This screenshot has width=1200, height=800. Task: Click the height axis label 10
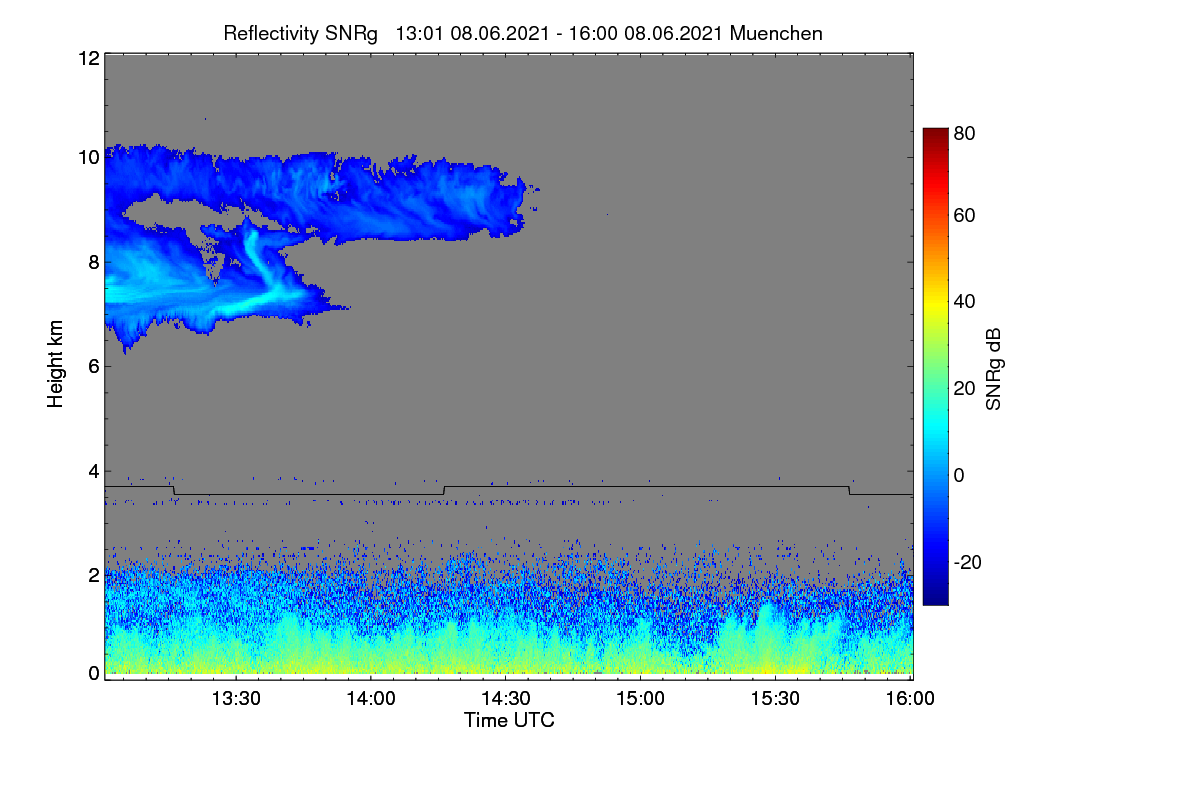(88, 157)
